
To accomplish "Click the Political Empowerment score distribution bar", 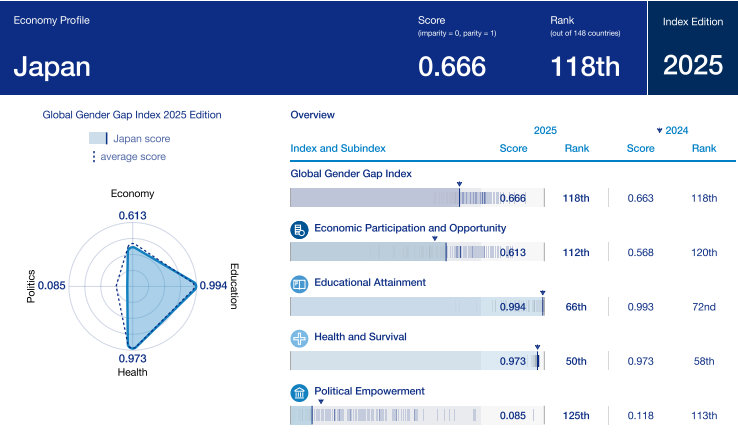I will 416,415.
